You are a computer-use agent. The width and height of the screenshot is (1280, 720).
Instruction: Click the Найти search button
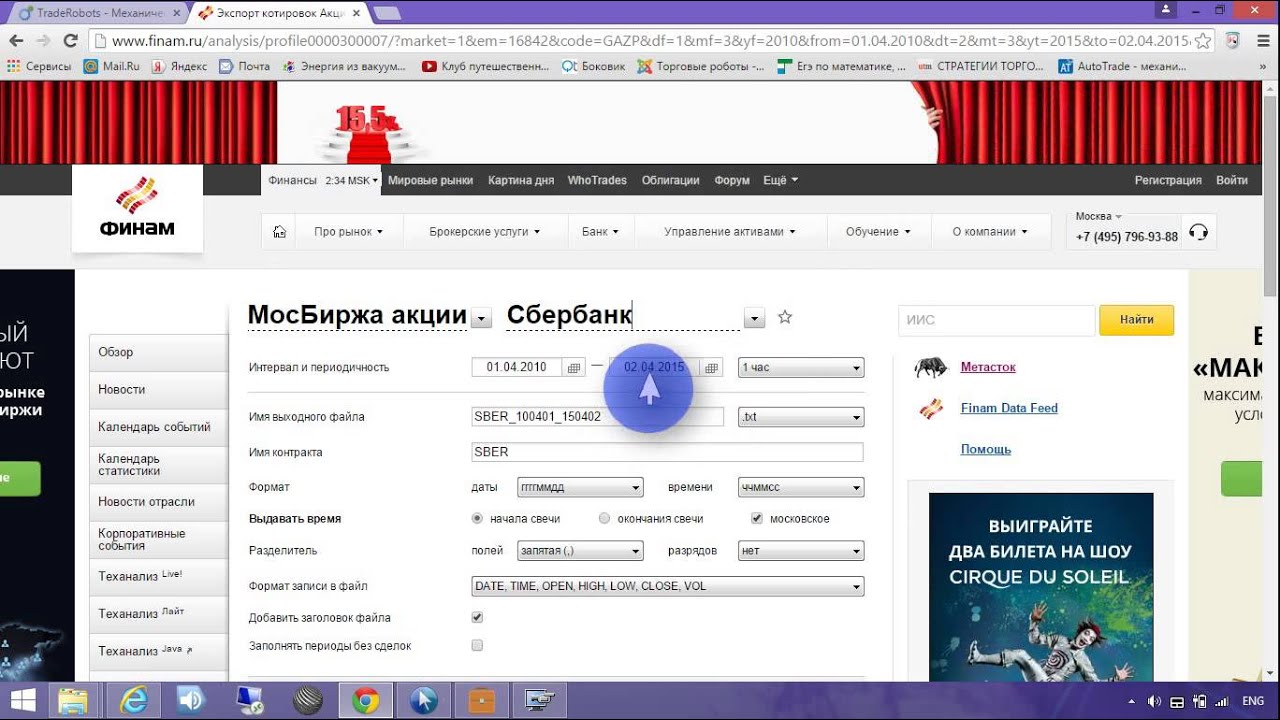1136,320
